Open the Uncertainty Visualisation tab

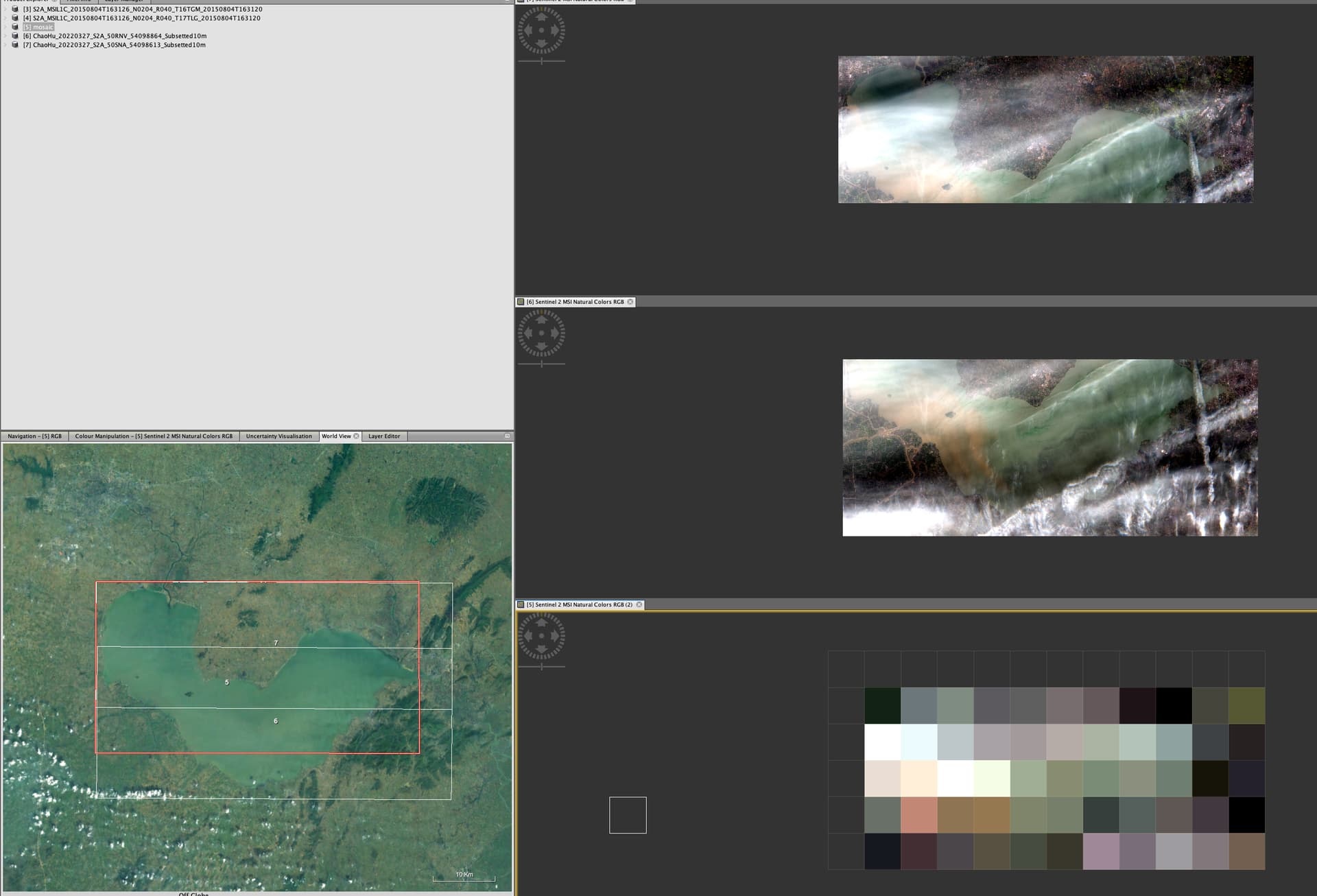(x=278, y=436)
